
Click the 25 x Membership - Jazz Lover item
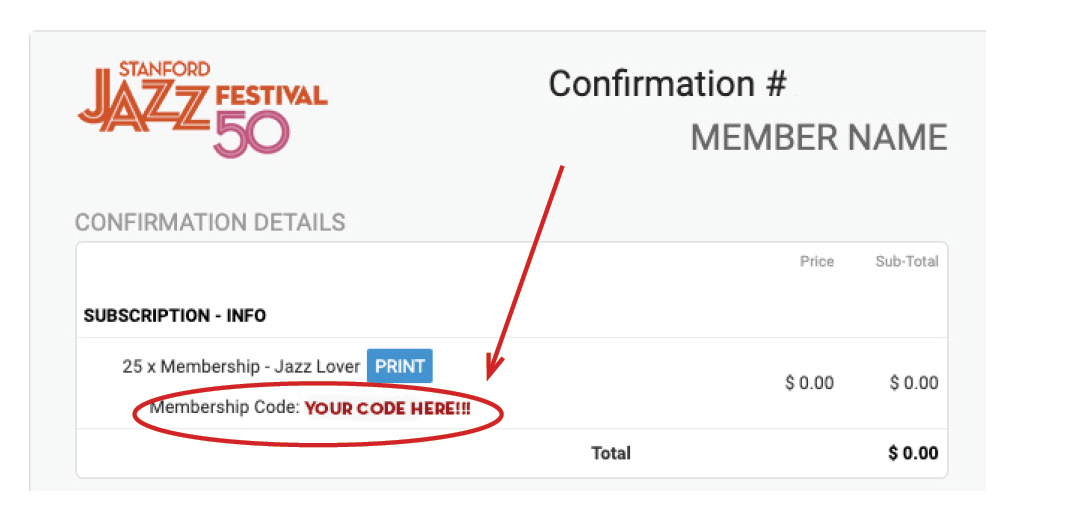coord(241,366)
